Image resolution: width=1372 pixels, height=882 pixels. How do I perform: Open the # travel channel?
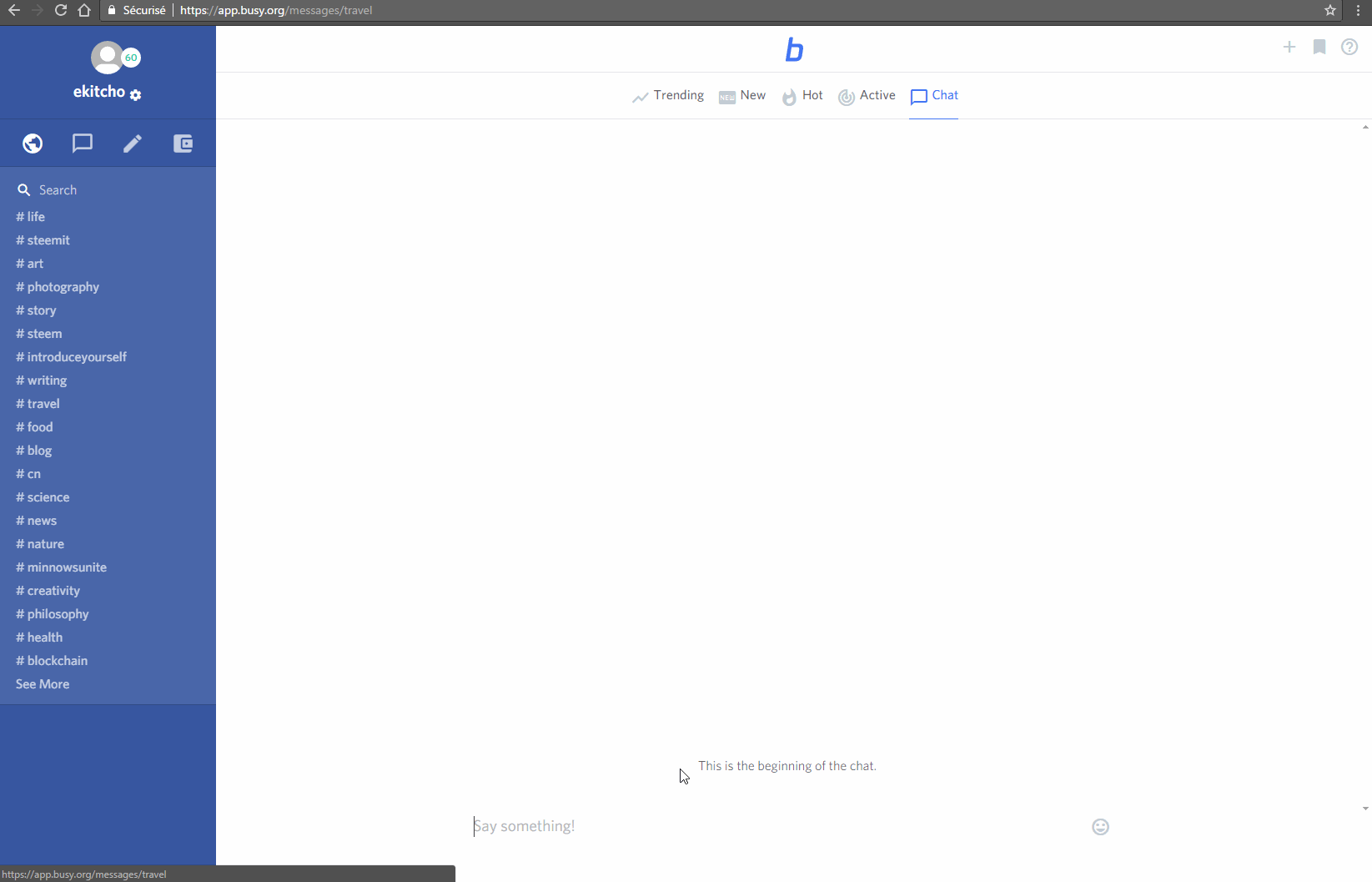(38, 404)
